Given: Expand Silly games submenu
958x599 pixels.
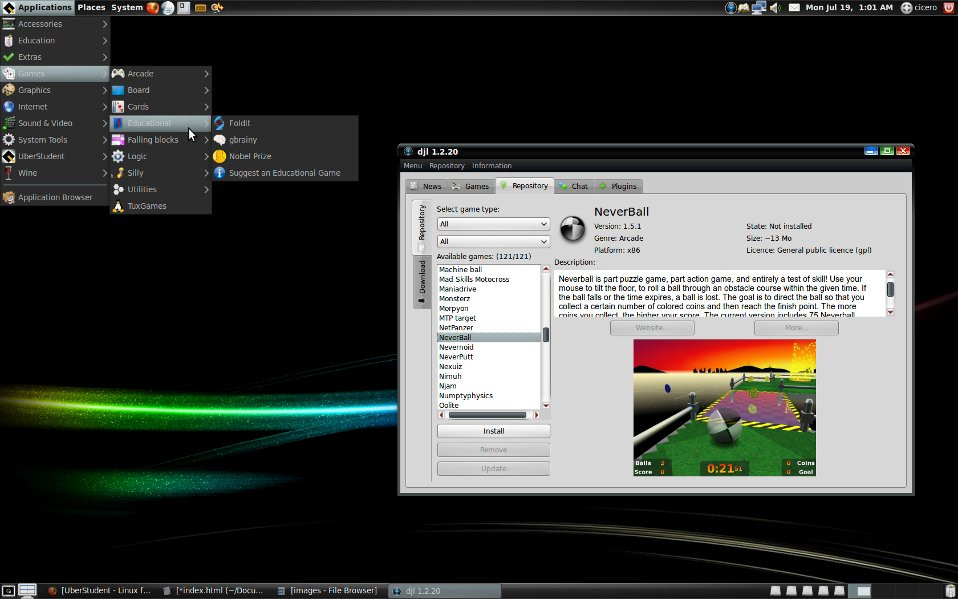Looking at the screenshot, I should point(161,172).
